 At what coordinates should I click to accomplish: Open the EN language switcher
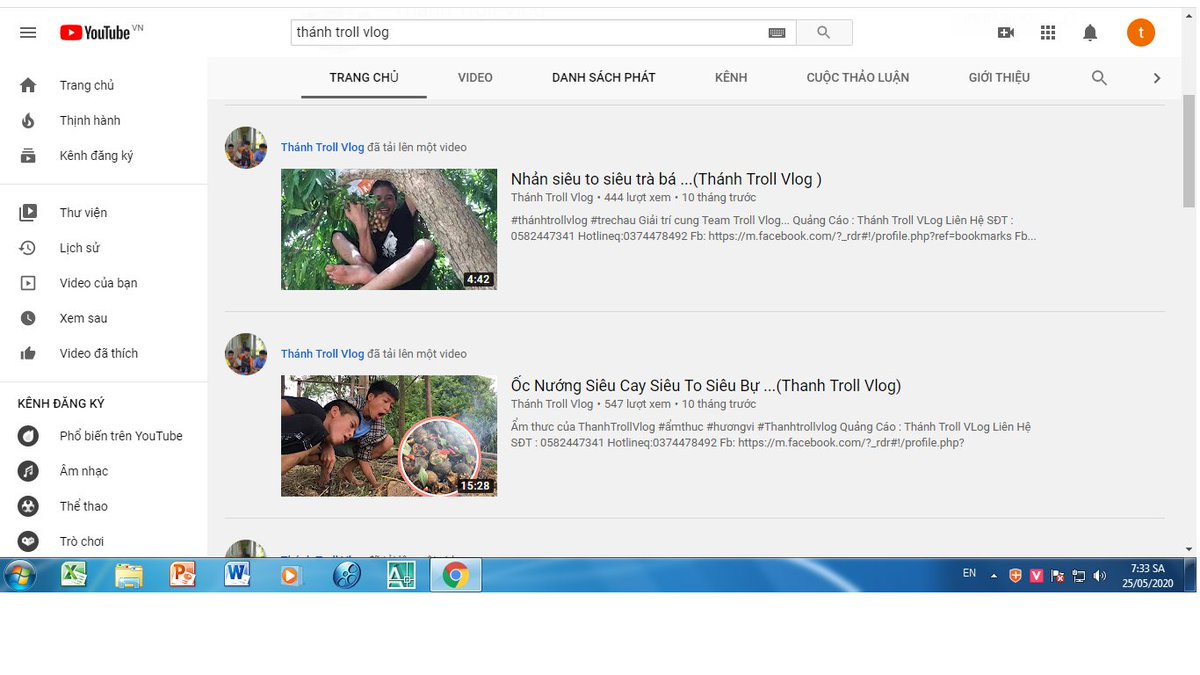click(968, 572)
